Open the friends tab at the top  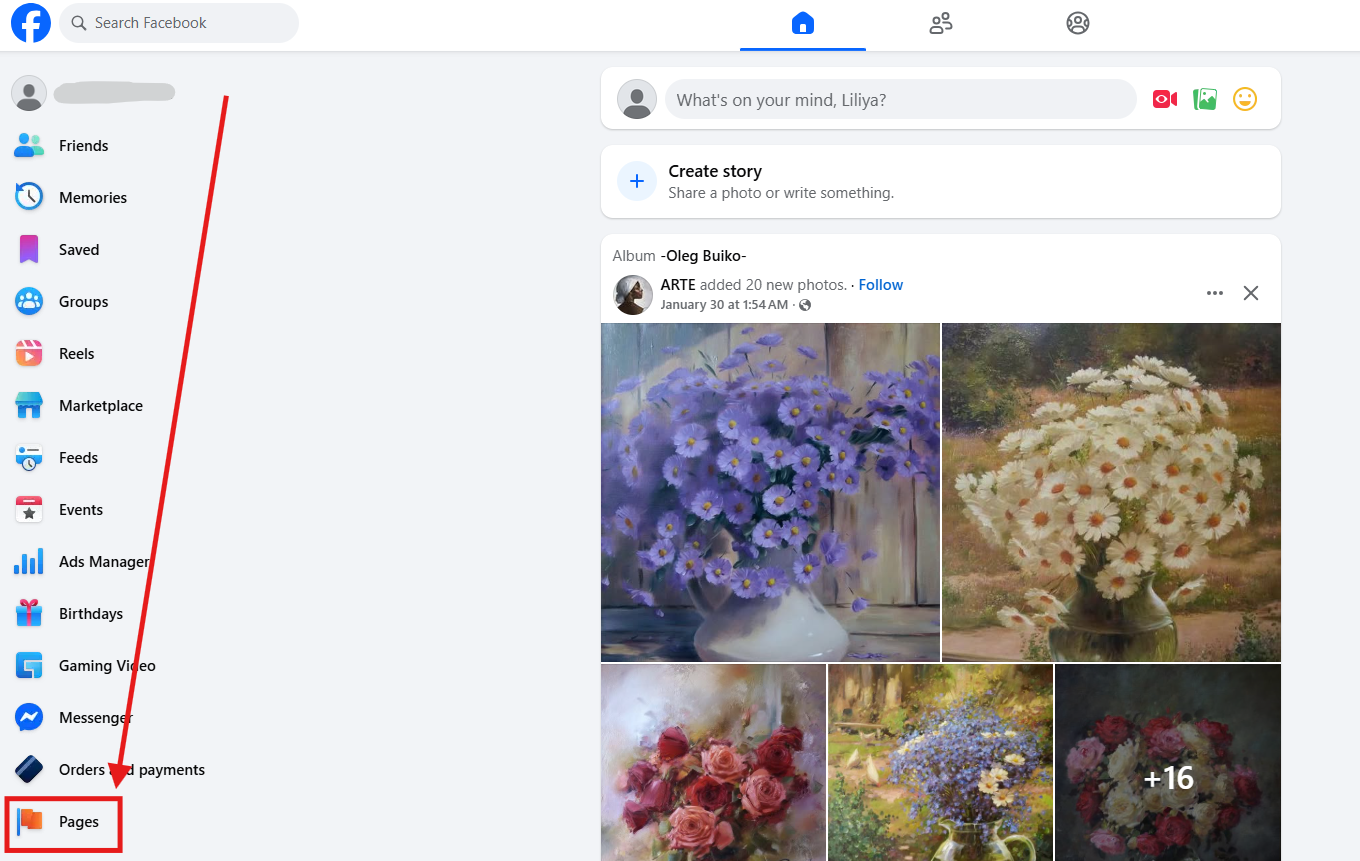point(940,22)
